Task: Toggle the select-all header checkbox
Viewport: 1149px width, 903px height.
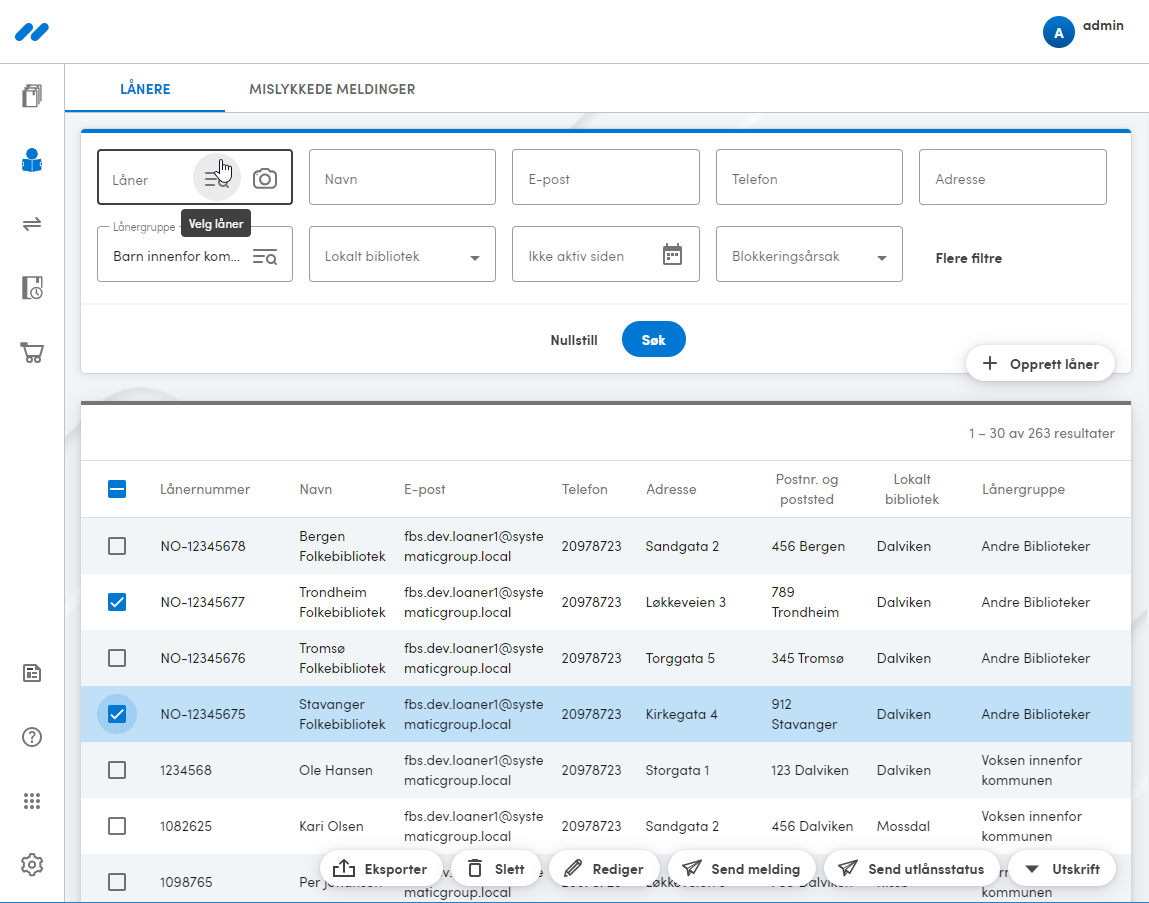Action: (117, 489)
